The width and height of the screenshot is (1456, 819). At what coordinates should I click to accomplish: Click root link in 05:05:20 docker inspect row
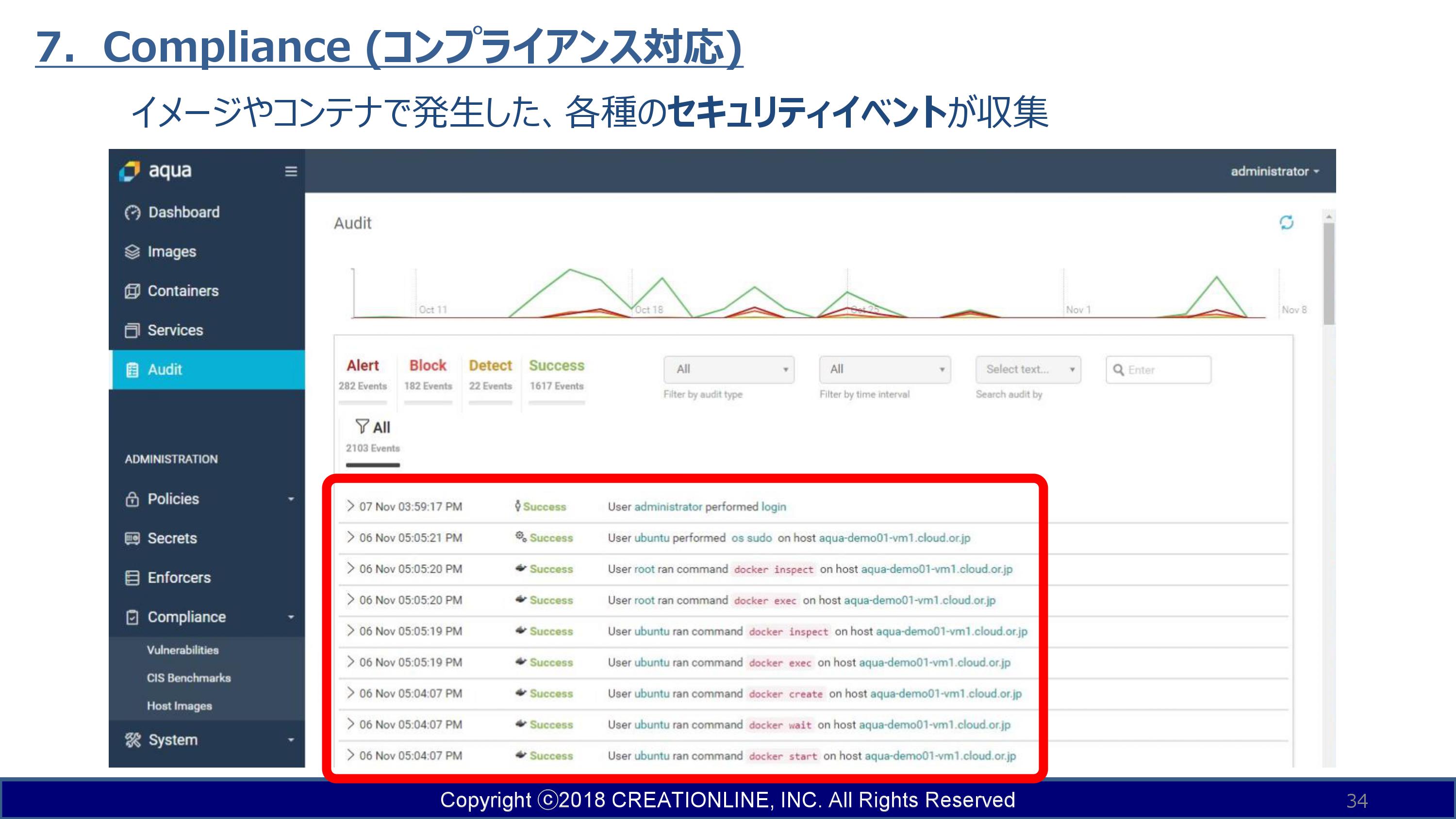click(645, 569)
